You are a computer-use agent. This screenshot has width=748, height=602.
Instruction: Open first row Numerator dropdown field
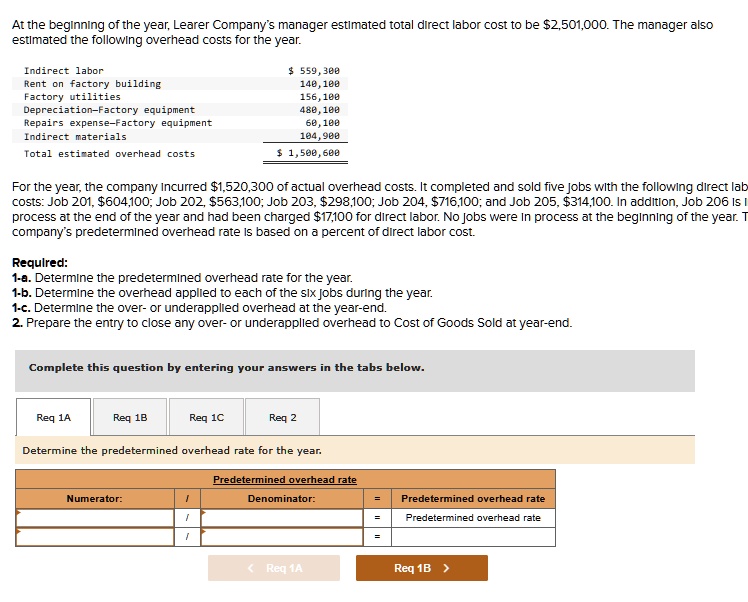(95, 518)
